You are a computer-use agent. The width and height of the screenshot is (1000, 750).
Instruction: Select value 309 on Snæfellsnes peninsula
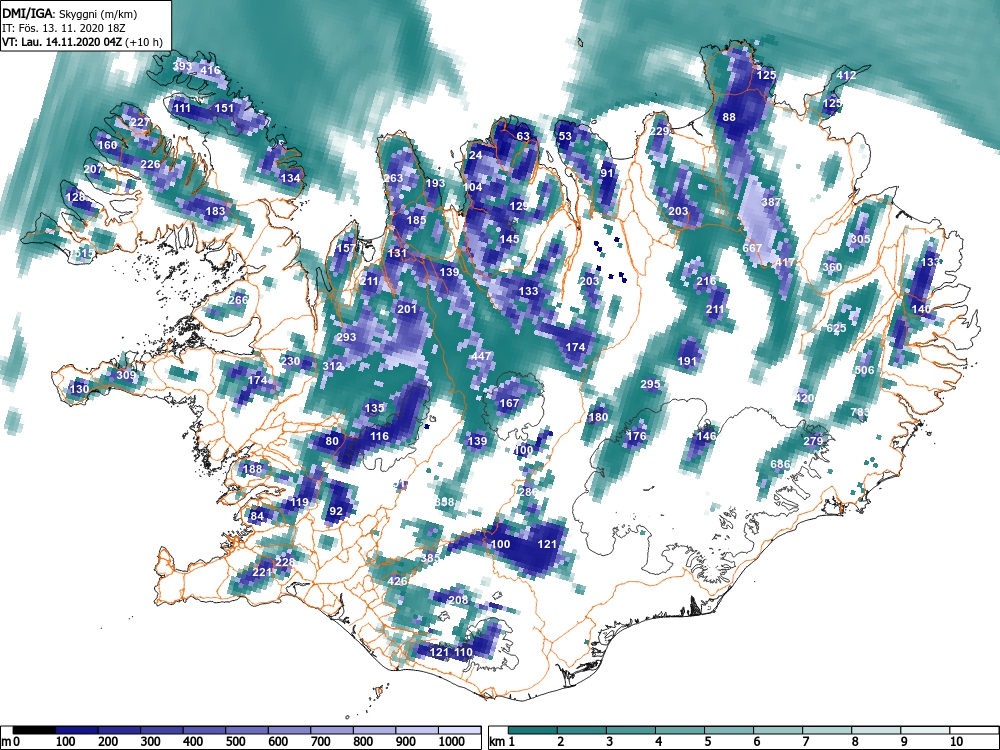click(x=126, y=375)
